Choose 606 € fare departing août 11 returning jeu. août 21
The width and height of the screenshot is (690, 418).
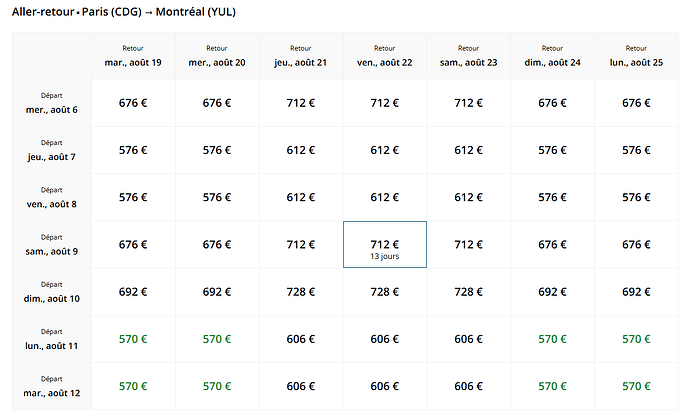[301, 339]
